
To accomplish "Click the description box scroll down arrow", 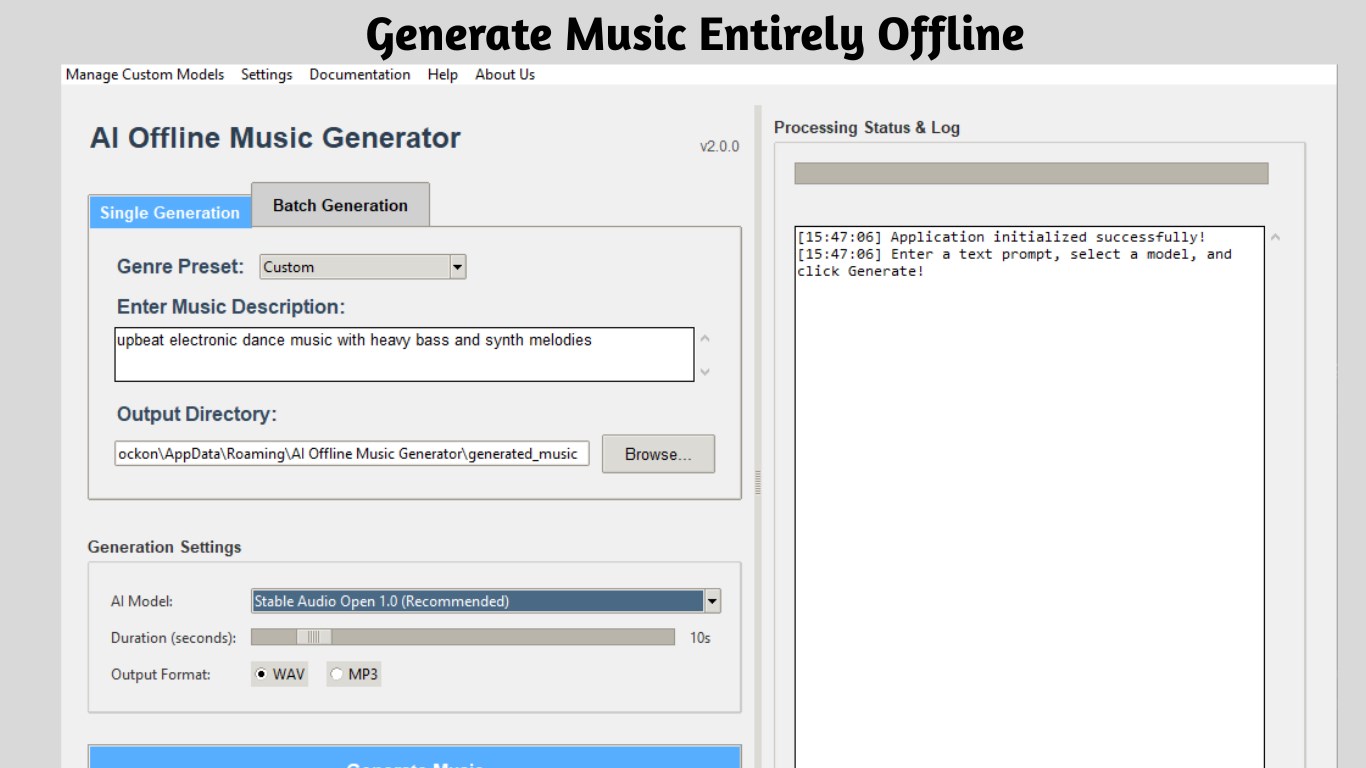I will [x=704, y=371].
